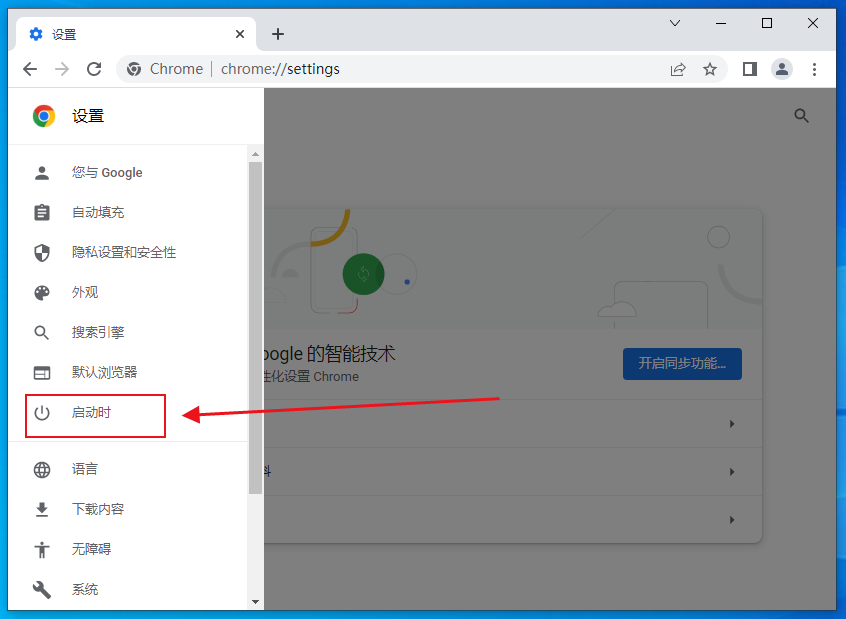The height and width of the screenshot is (619, 846).
Task: Click the 开启同步功能 button
Action: pos(683,364)
